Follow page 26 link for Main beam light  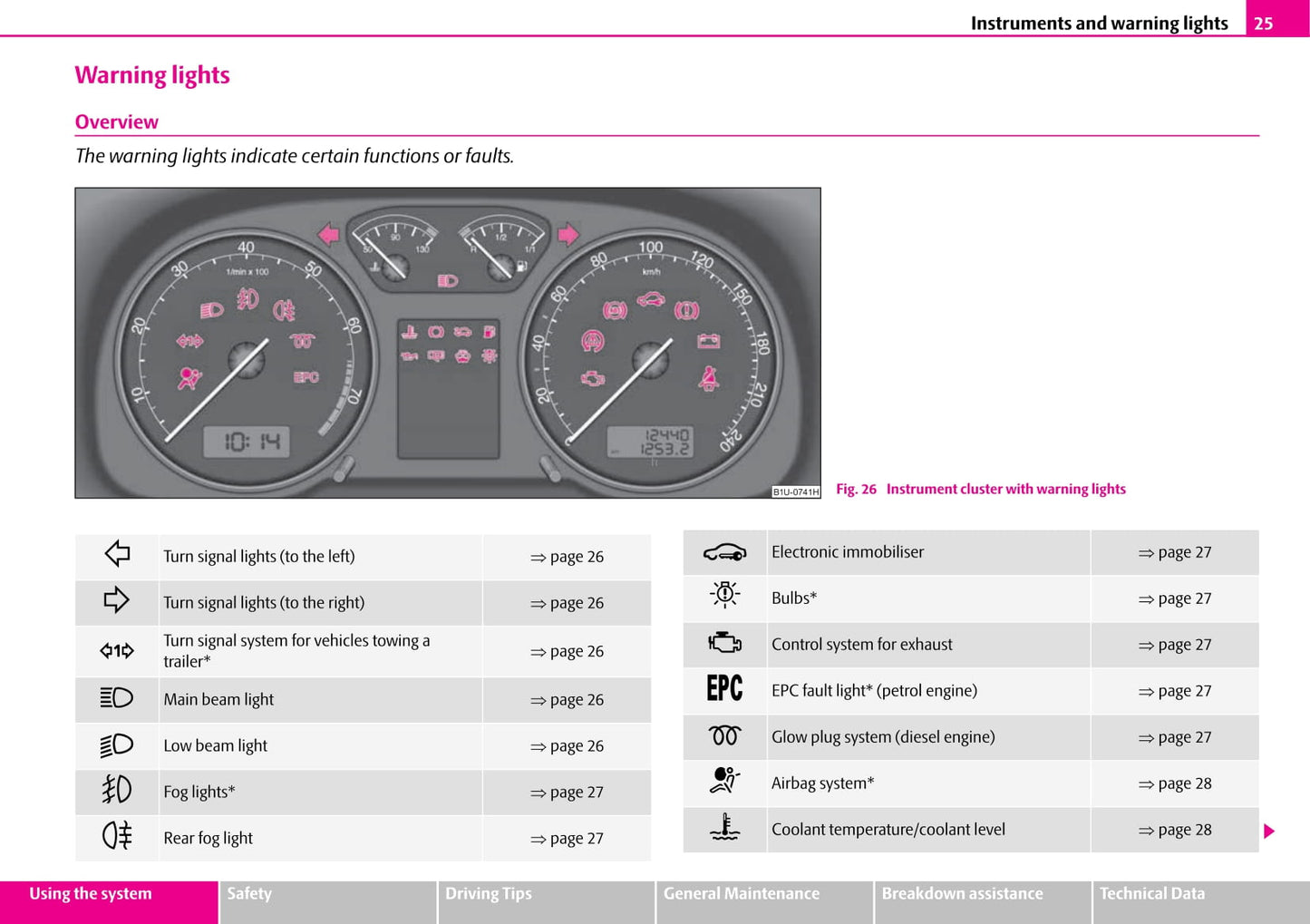tap(567, 700)
